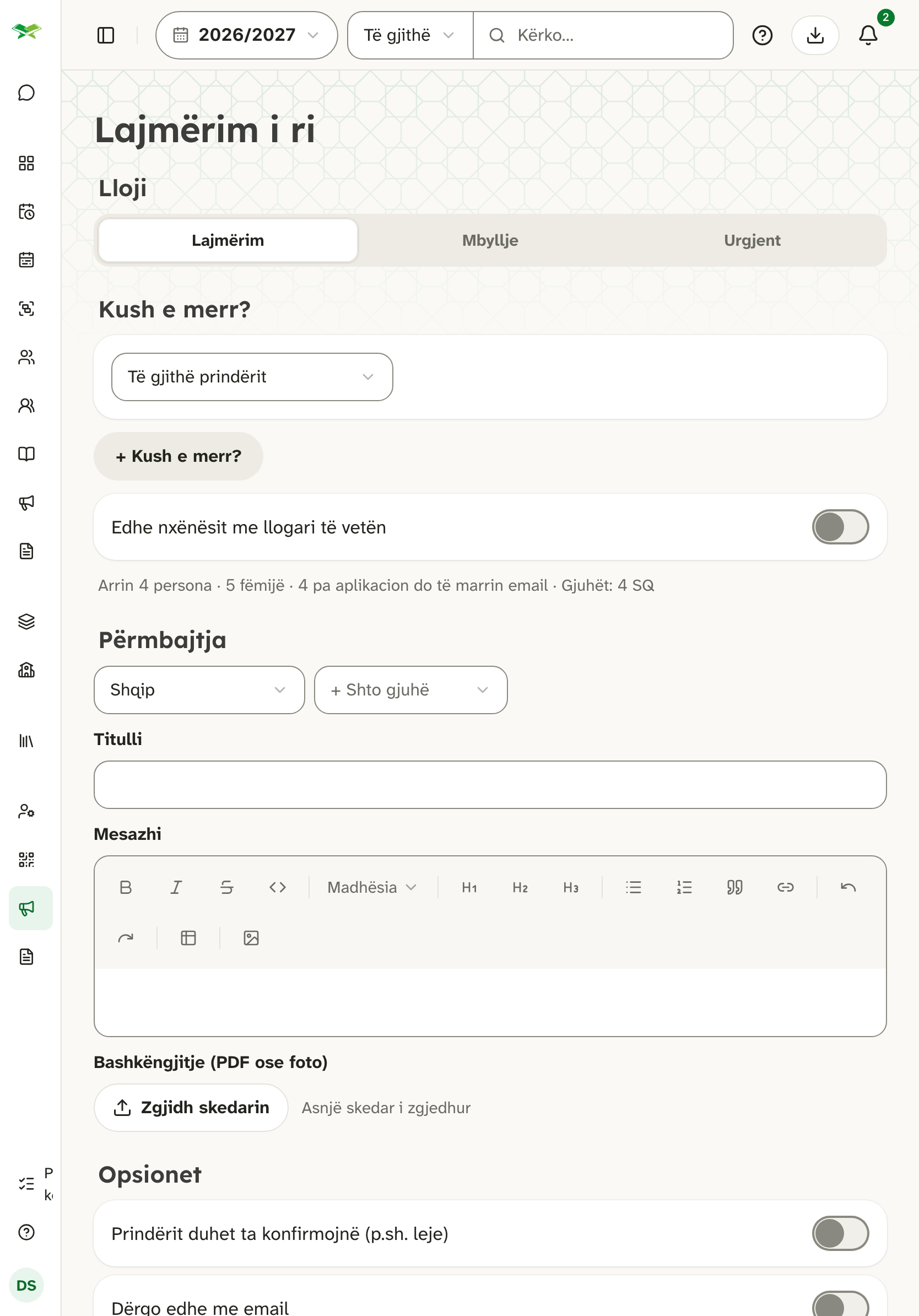
Task: Open the "Të gjithë prindërit" dropdown
Action: (x=252, y=376)
